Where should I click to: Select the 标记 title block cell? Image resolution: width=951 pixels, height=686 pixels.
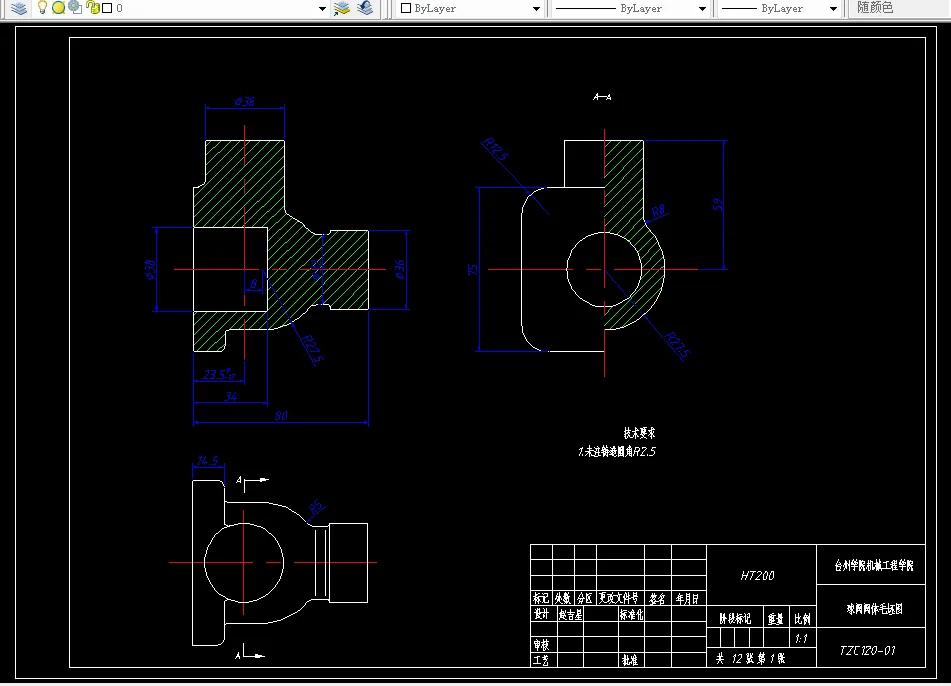540,599
